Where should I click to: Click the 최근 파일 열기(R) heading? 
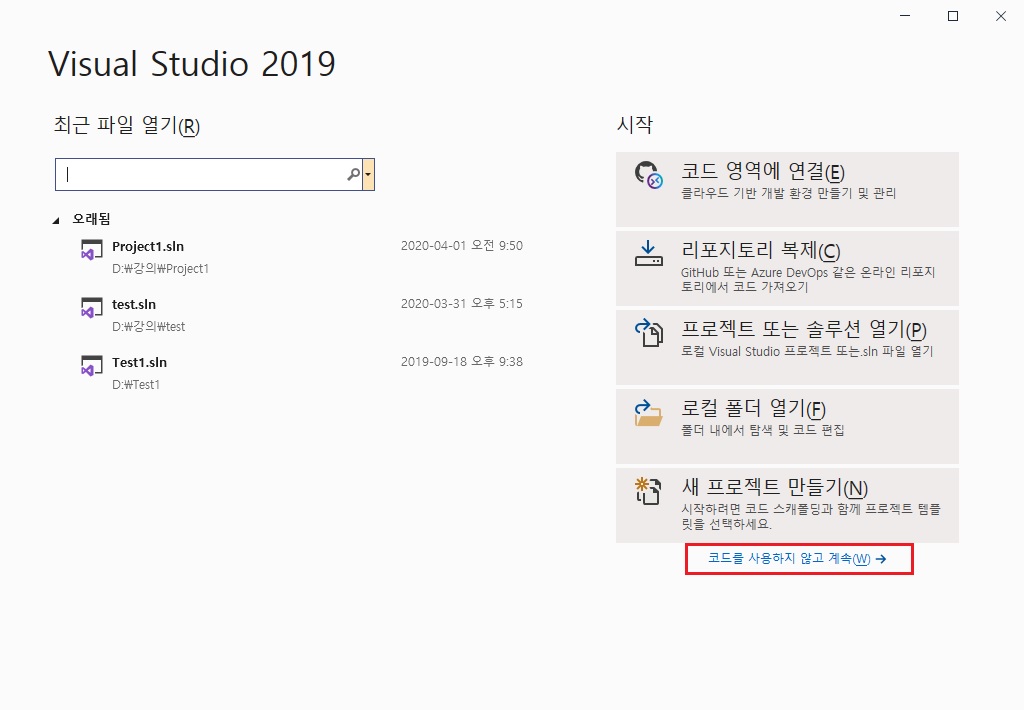pyautogui.click(x=127, y=125)
